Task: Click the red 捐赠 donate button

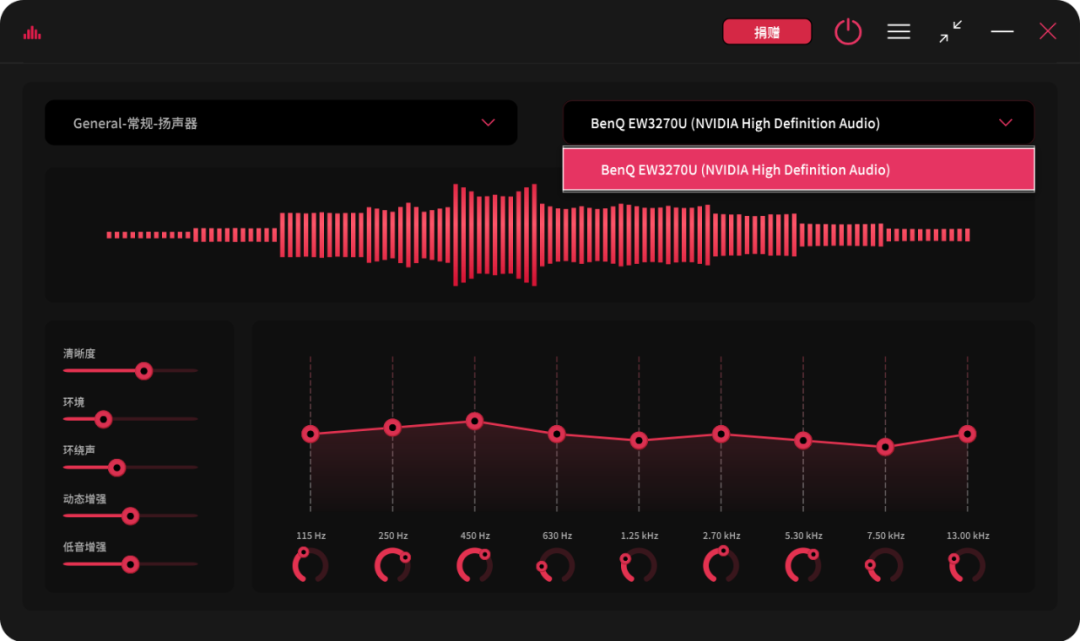Action: tap(767, 32)
